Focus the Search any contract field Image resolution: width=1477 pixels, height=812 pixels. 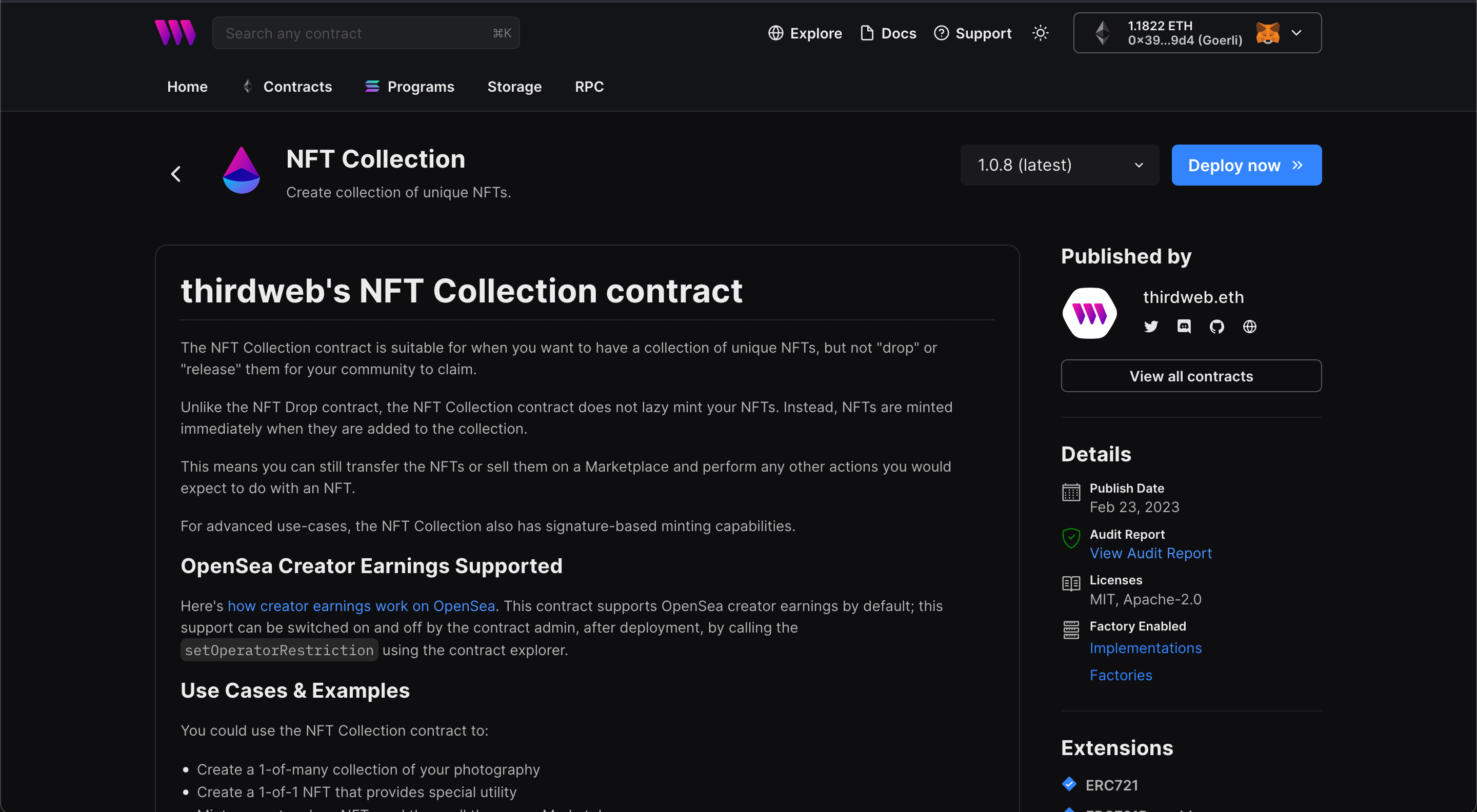pos(355,33)
